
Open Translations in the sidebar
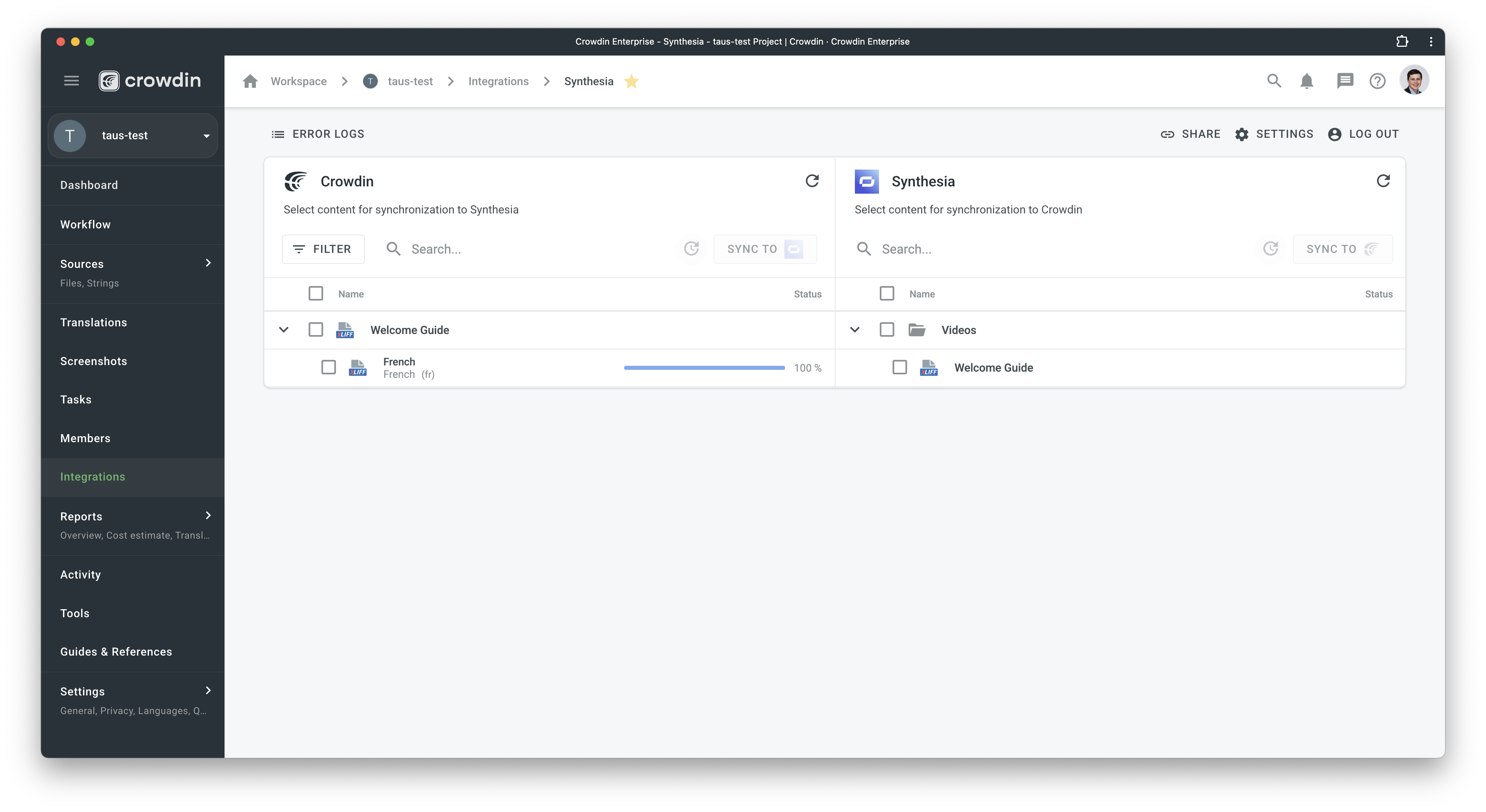tap(133, 322)
